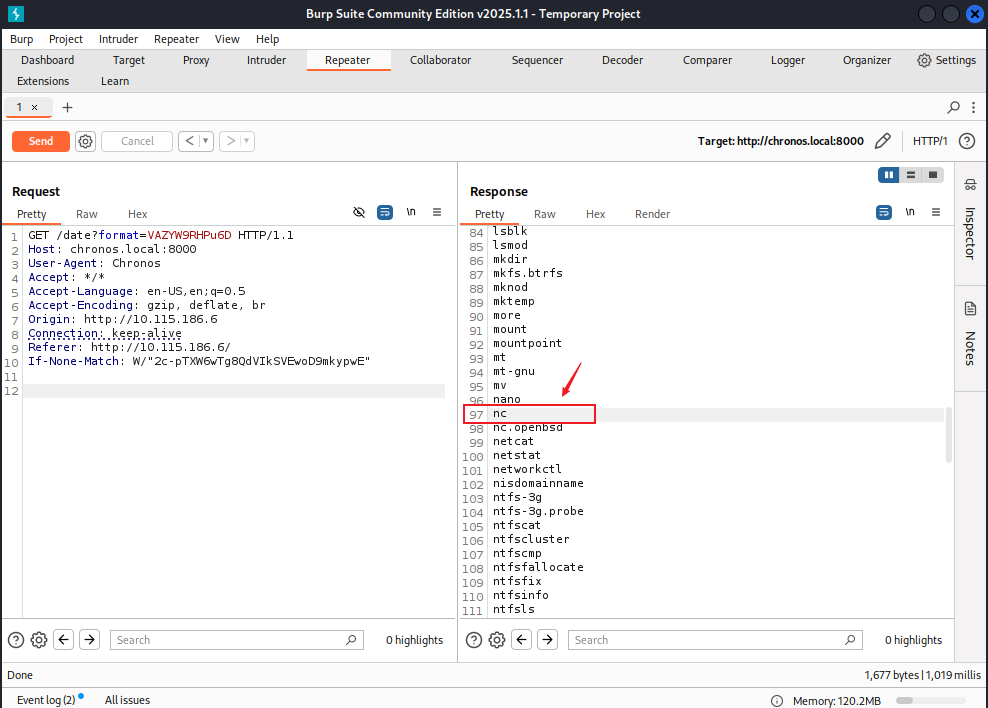Switch Response view to Render tab
Image resolution: width=988 pixels, height=708 pixels.
point(652,214)
